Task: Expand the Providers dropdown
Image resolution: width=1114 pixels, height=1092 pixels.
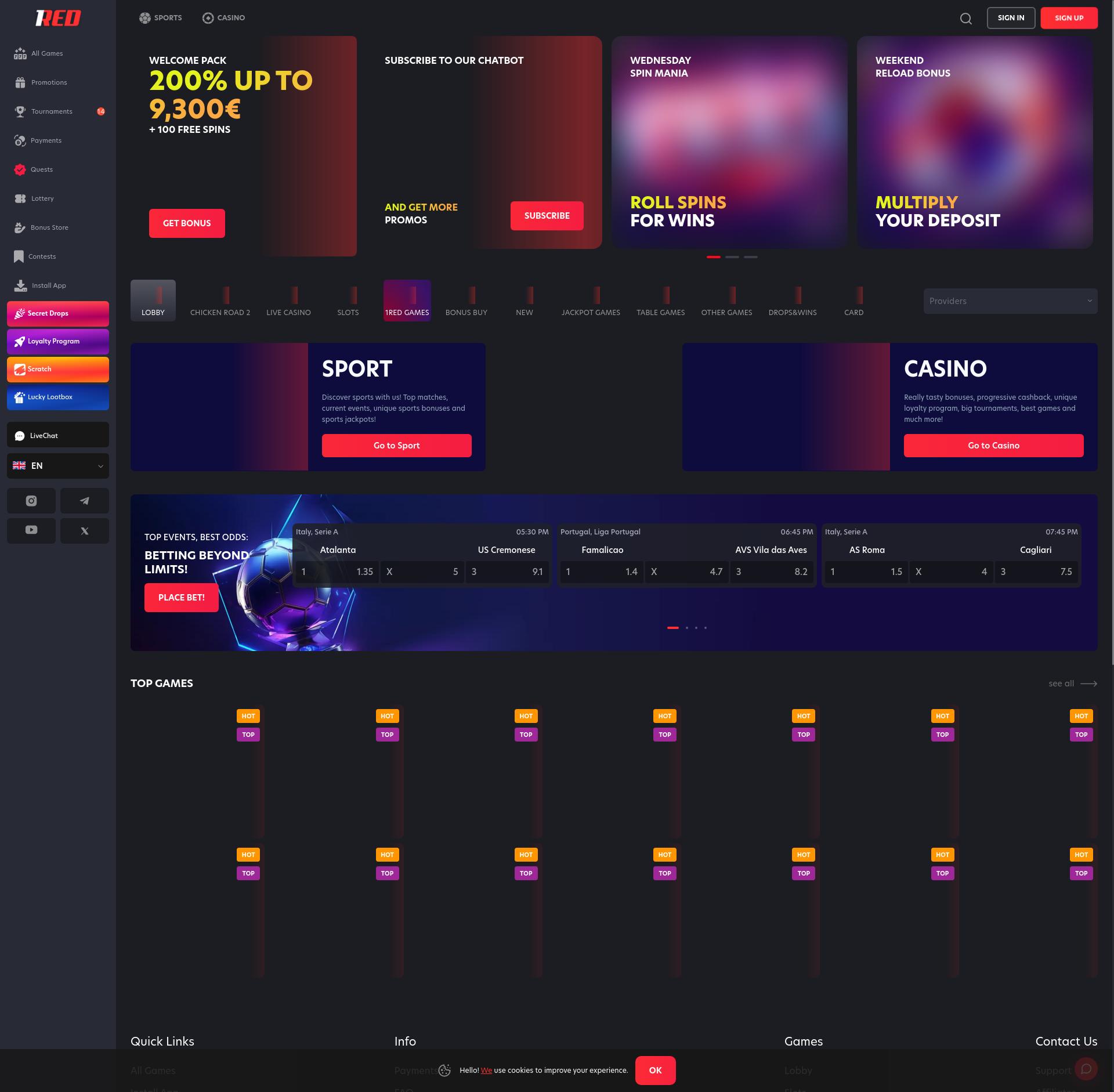Action: (x=1010, y=301)
